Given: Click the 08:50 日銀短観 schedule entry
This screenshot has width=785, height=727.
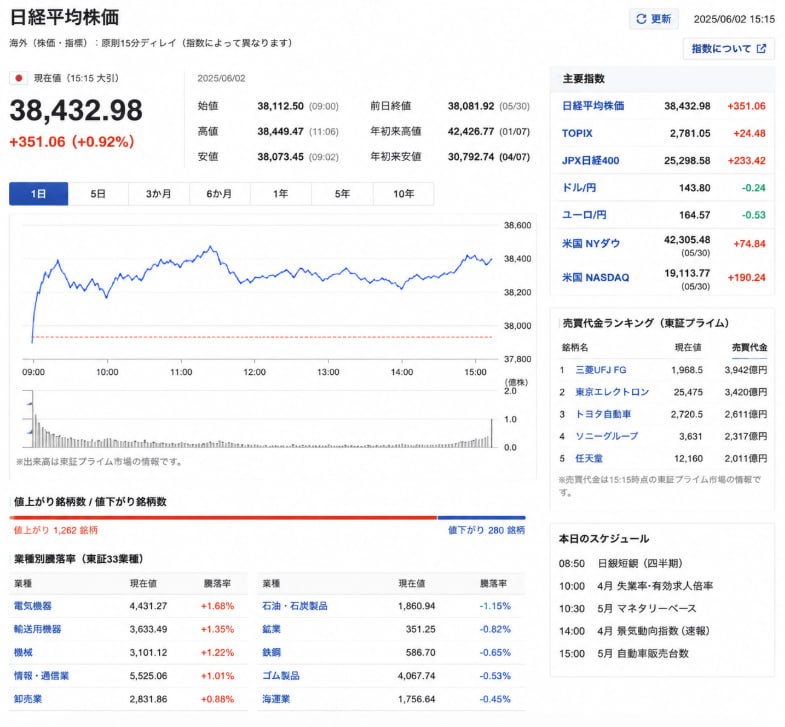Looking at the screenshot, I should pyautogui.click(x=621, y=564).
